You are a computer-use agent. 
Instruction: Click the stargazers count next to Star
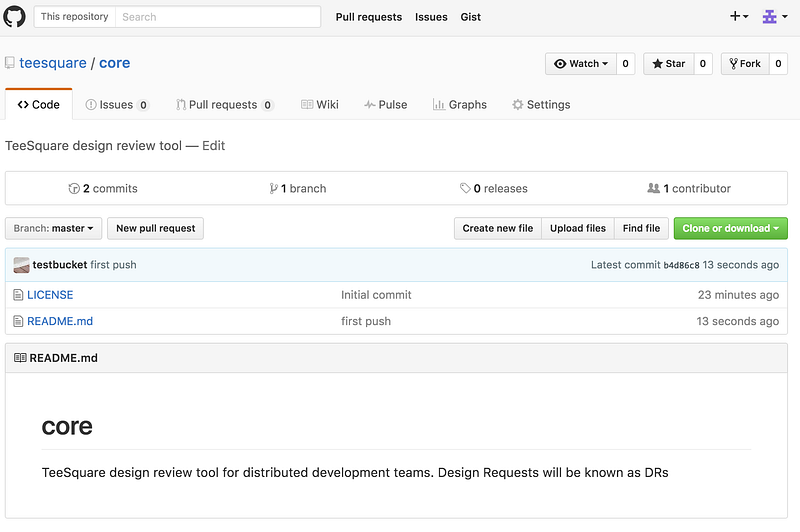pos(703,64)
